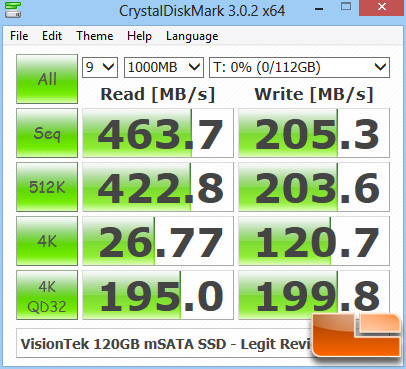The image size is (406, 369).
Task: Click the Write [MB/s] column header
Action: click(x=314, y=94)
